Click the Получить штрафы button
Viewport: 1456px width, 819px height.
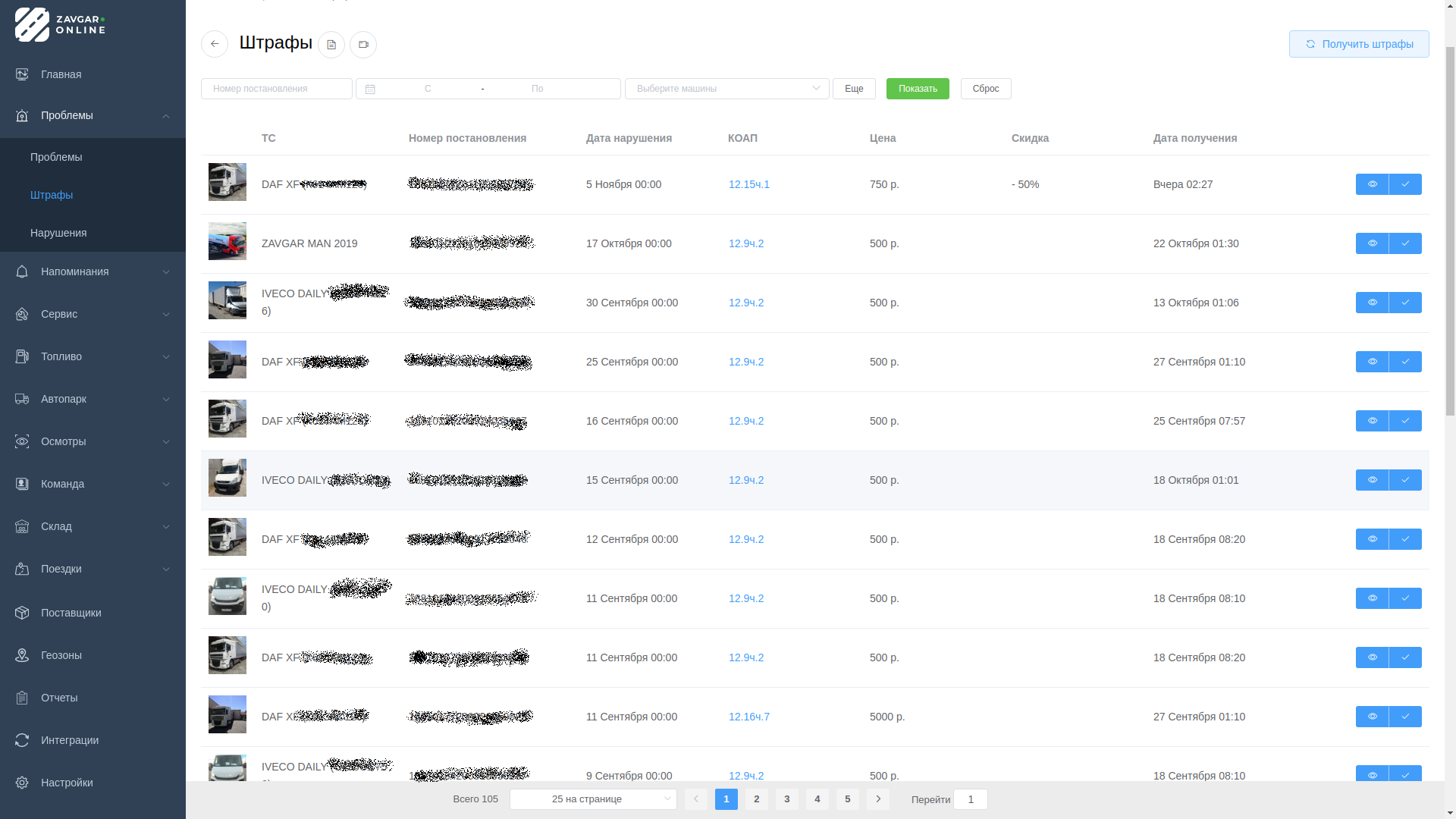coord(1359,44)
